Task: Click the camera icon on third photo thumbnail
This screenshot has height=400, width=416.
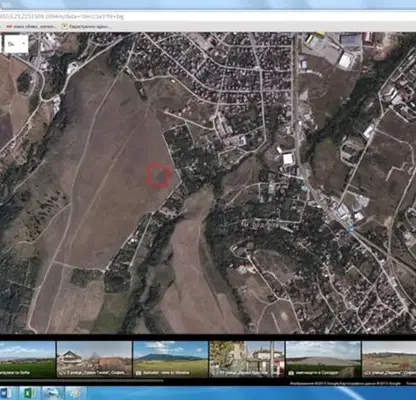Action: pos(138,372)
